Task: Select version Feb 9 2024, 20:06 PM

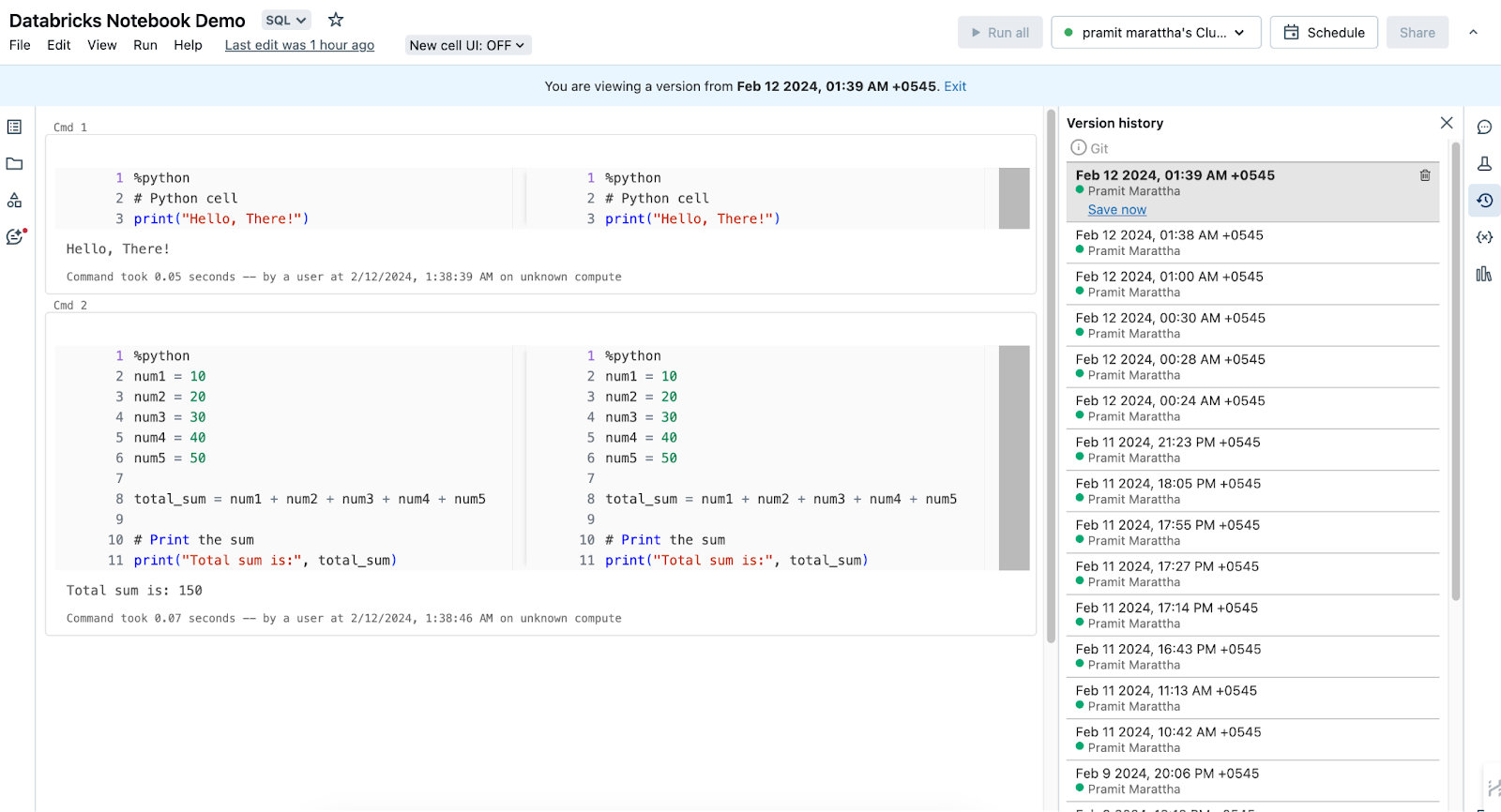Action: [1252, 781]
